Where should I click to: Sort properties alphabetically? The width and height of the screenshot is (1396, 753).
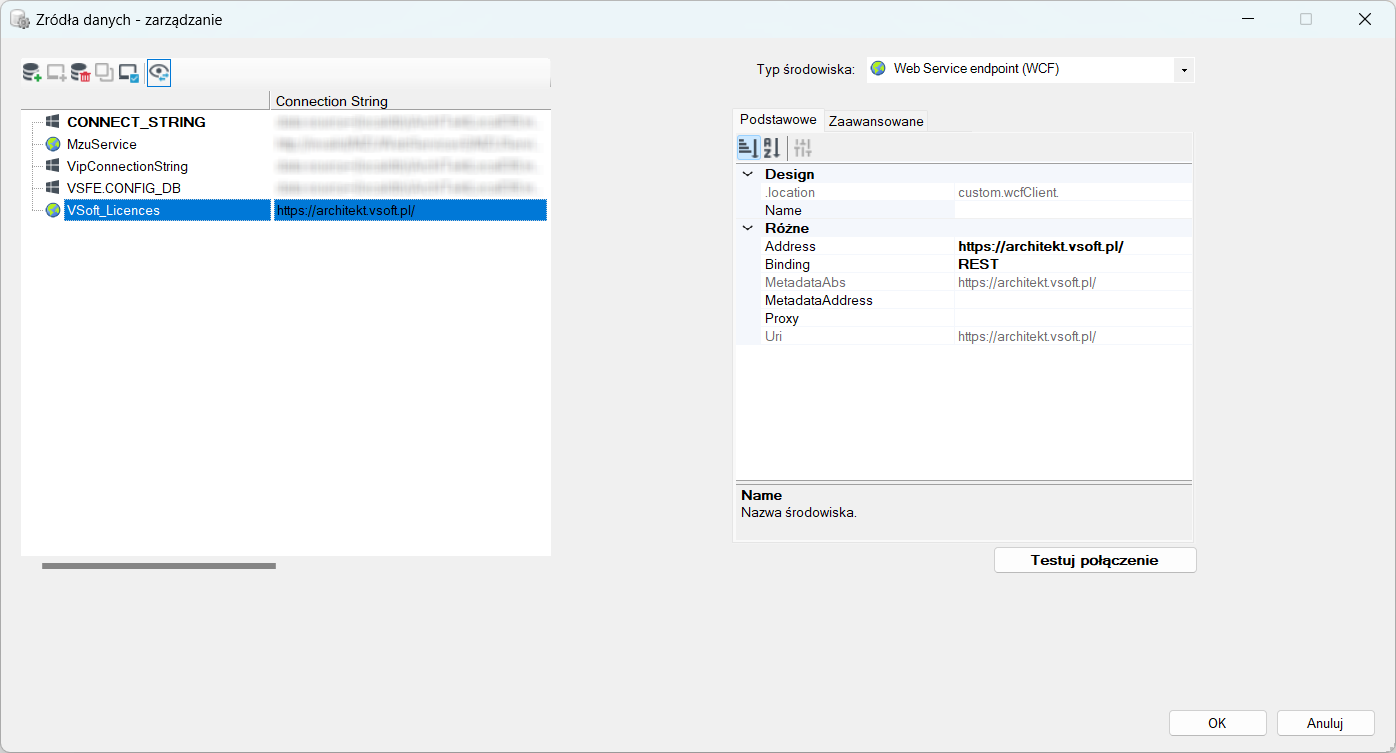[x=772, y=148]
